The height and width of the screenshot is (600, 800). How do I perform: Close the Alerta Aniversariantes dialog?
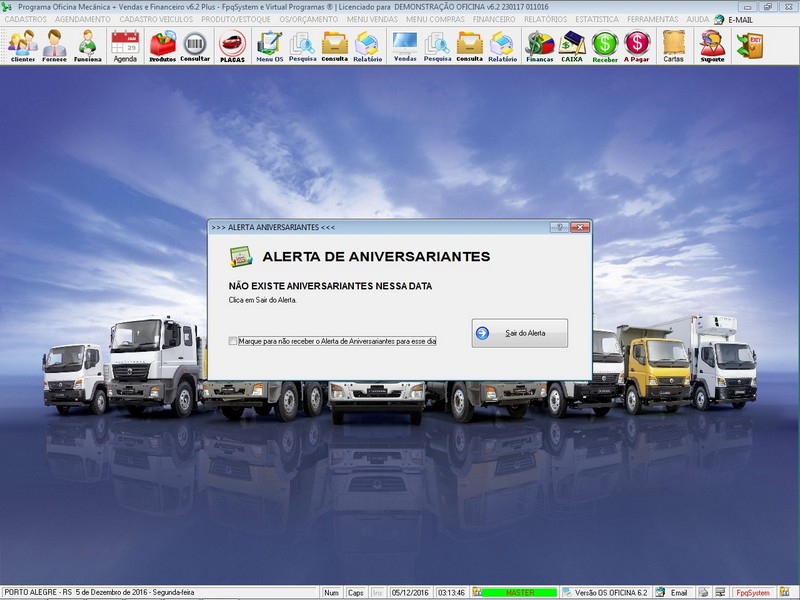point(580,227)
